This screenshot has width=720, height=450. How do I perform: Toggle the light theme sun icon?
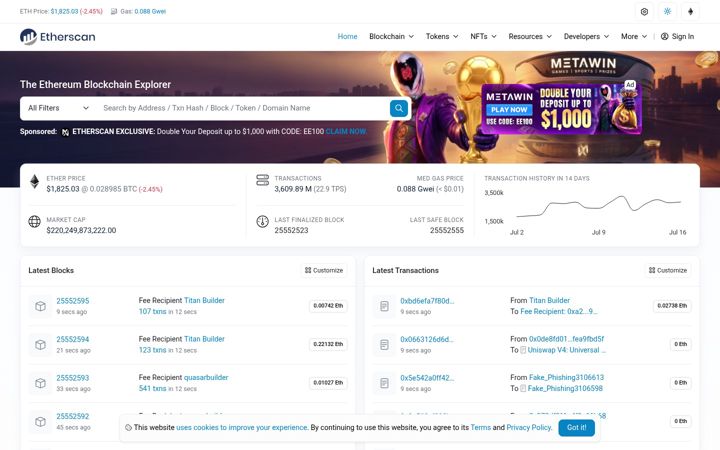pyautogui.click(x=667, y=11)
